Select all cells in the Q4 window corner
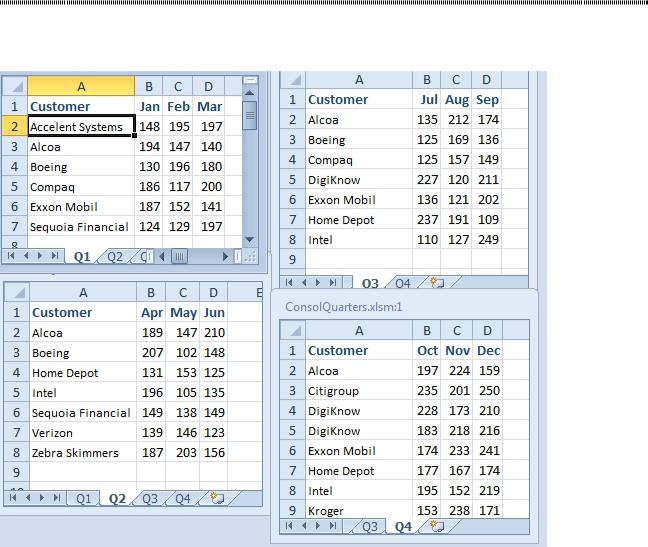 pos(293,331)
